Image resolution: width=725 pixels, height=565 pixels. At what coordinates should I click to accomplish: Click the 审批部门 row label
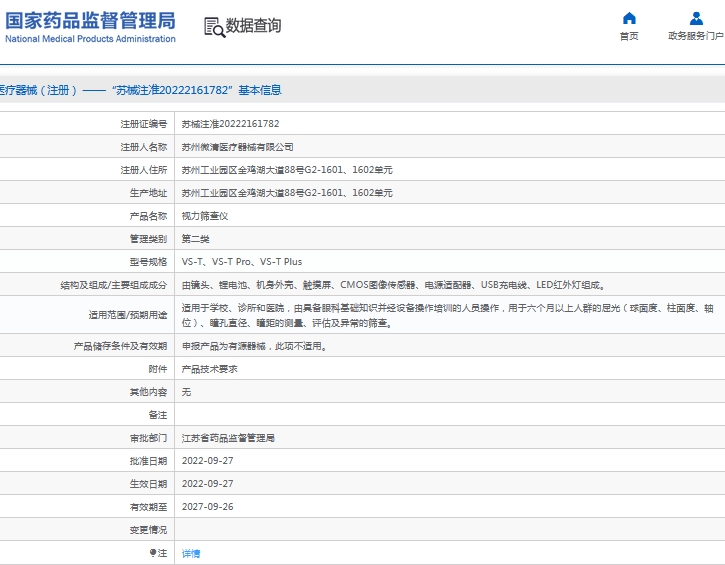pyautogui.click(x=148, y=438)
